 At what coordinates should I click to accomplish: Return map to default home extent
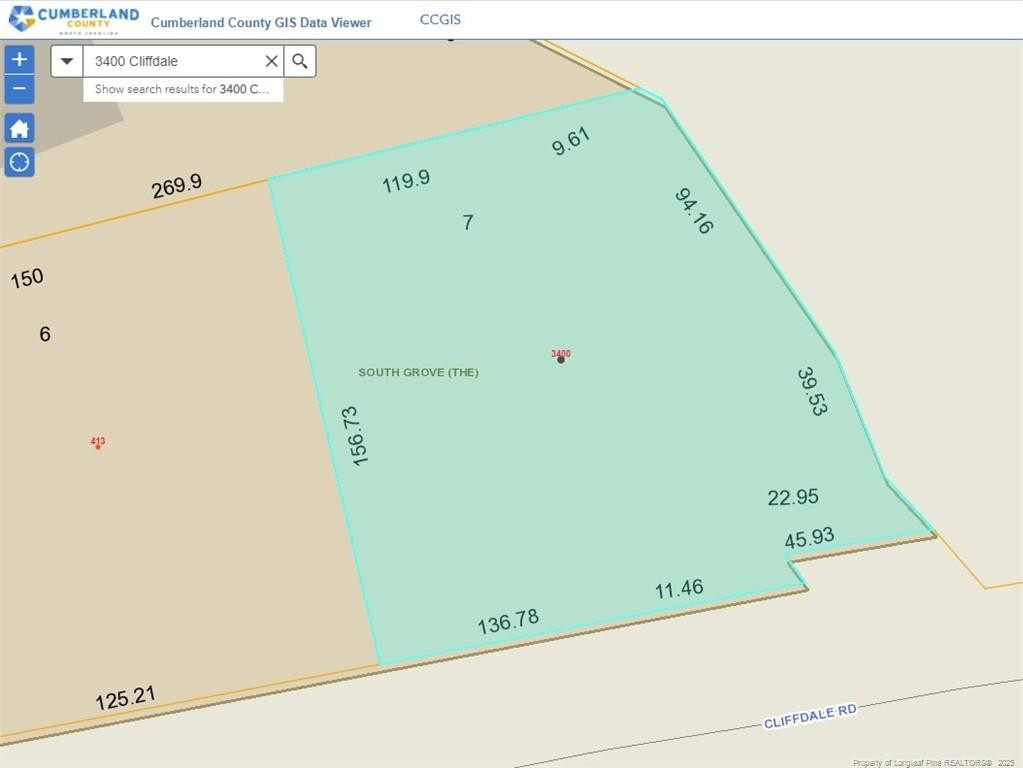pos(19,128)
